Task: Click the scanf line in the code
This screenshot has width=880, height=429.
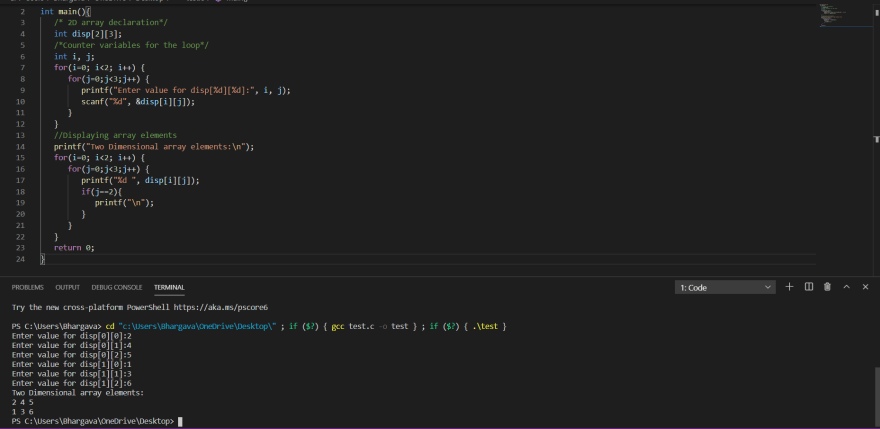Action: tap(138, 102)
